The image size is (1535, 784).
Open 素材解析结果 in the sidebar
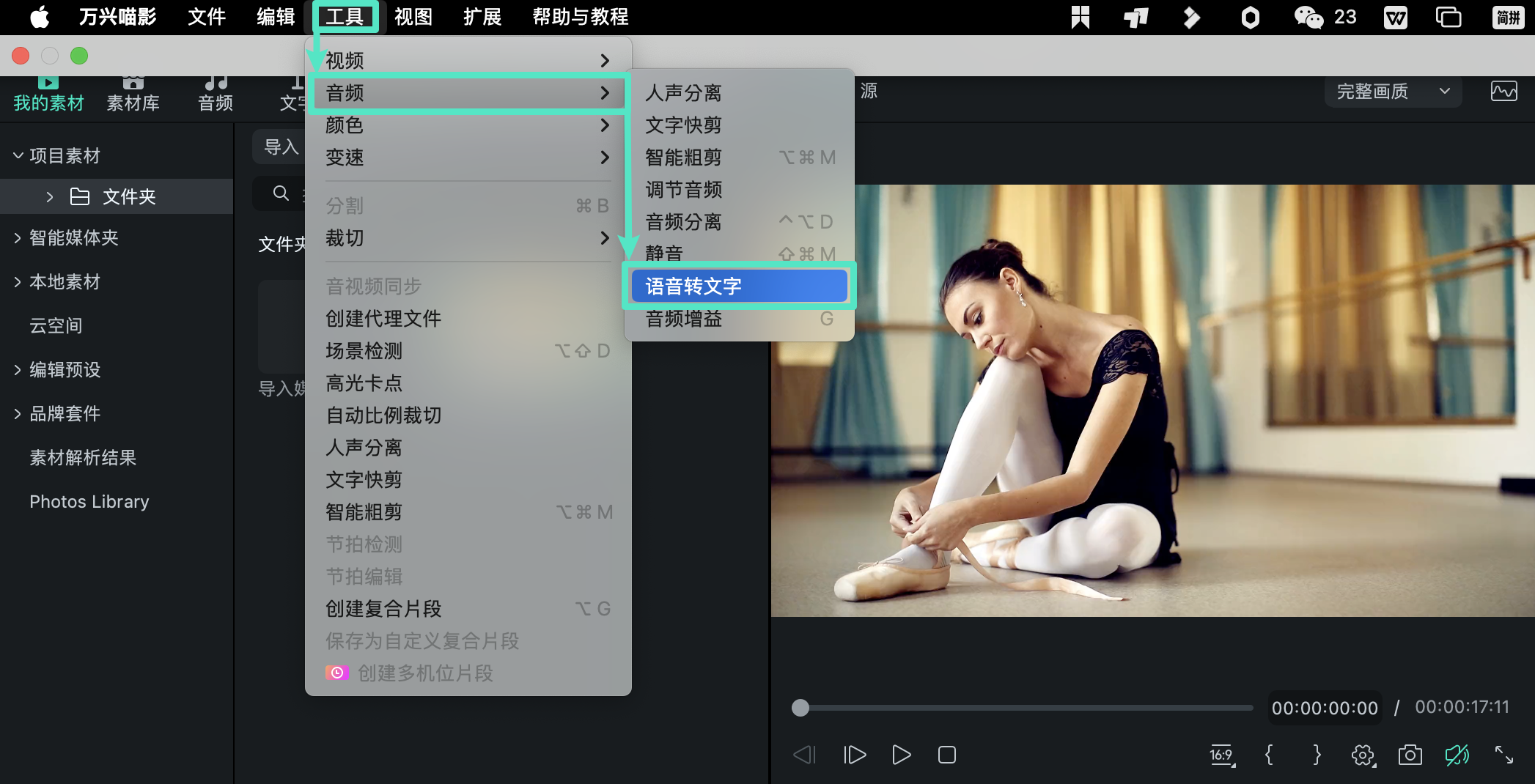click(83, 458)
